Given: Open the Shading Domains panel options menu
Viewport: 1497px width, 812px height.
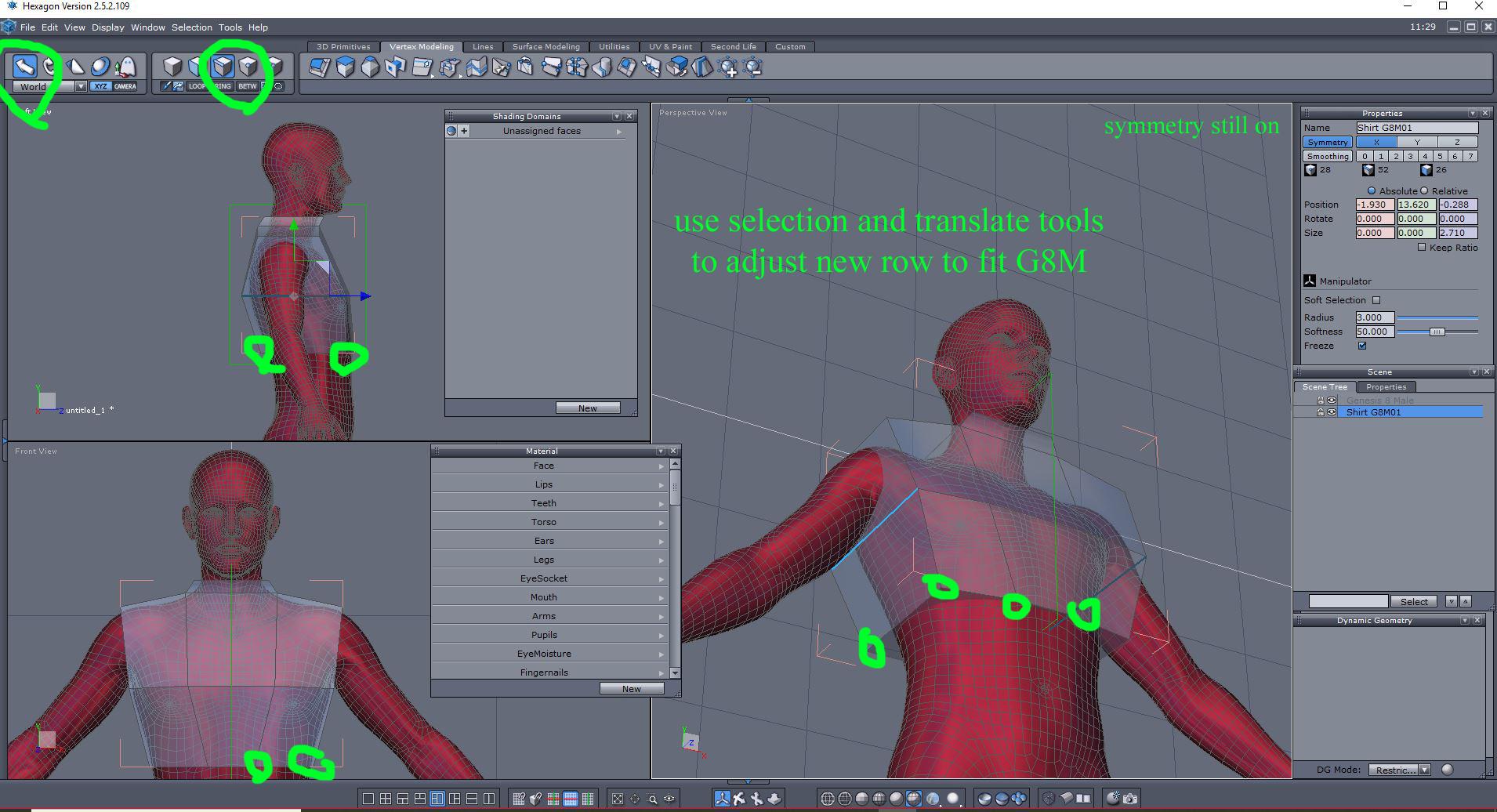Looking at the screenshot, I should pyautogui.click(x=617, y=116).
